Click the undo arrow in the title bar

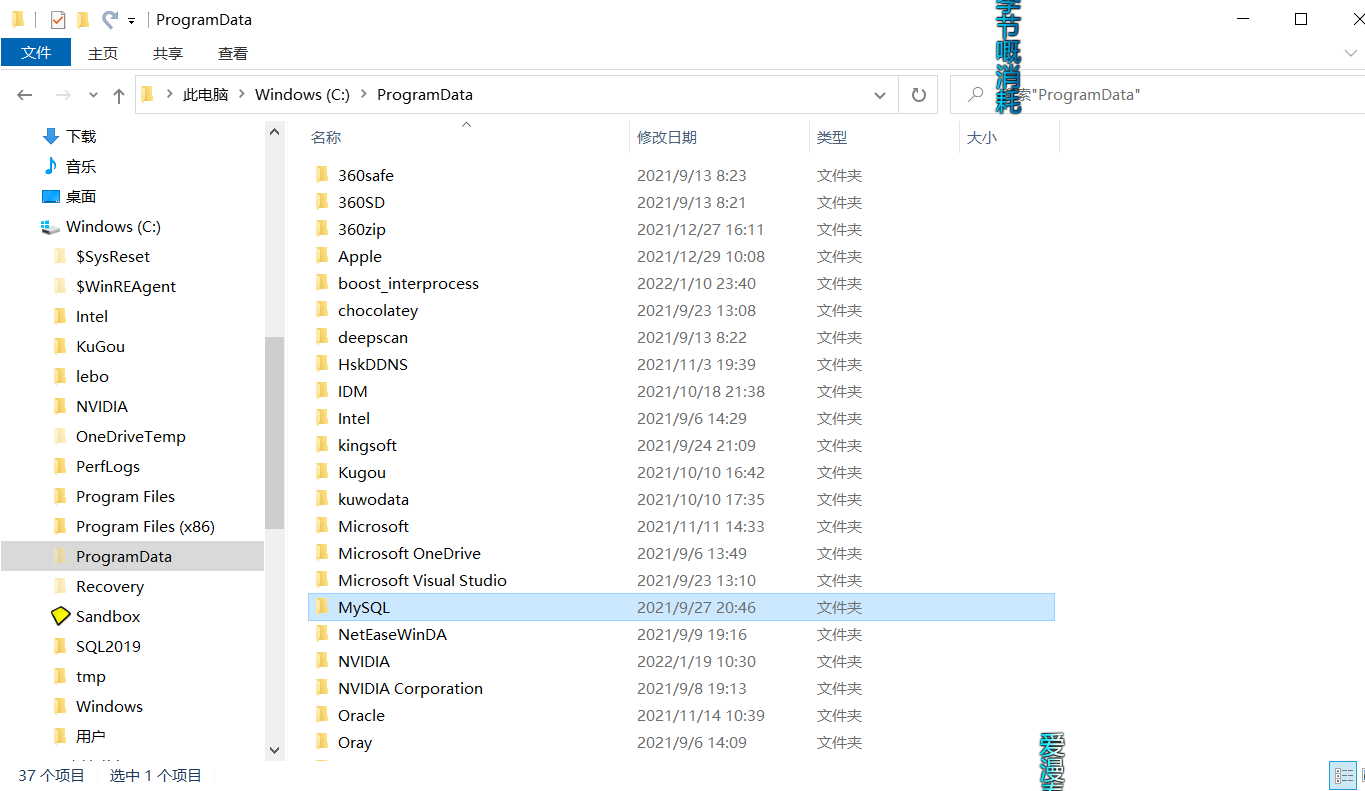click(109, 19)
